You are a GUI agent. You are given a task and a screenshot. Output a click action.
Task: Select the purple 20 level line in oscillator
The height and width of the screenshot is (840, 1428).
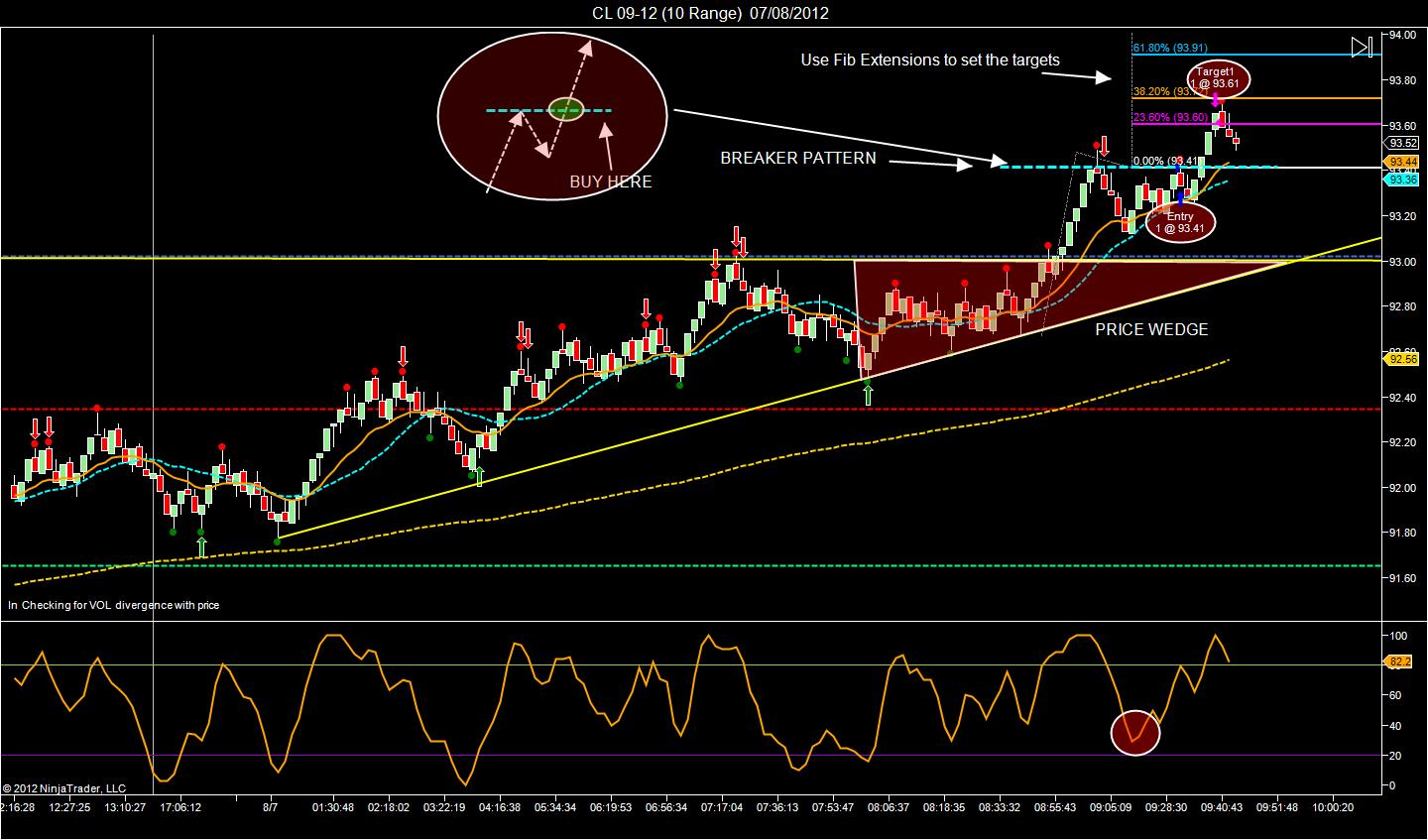click(x=691, y=755)
